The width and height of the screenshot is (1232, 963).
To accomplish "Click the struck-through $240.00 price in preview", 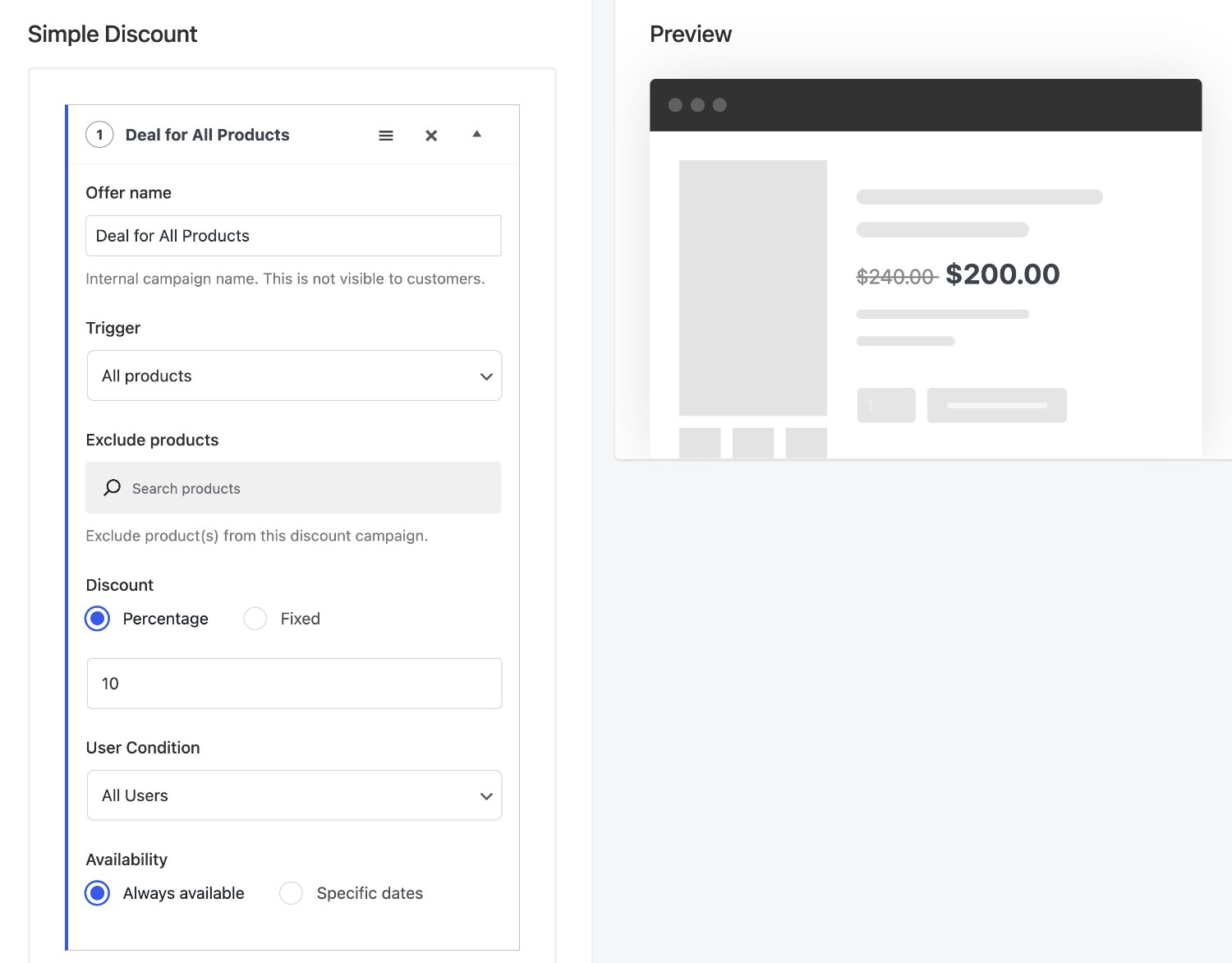I will click(x=895, y=277).
